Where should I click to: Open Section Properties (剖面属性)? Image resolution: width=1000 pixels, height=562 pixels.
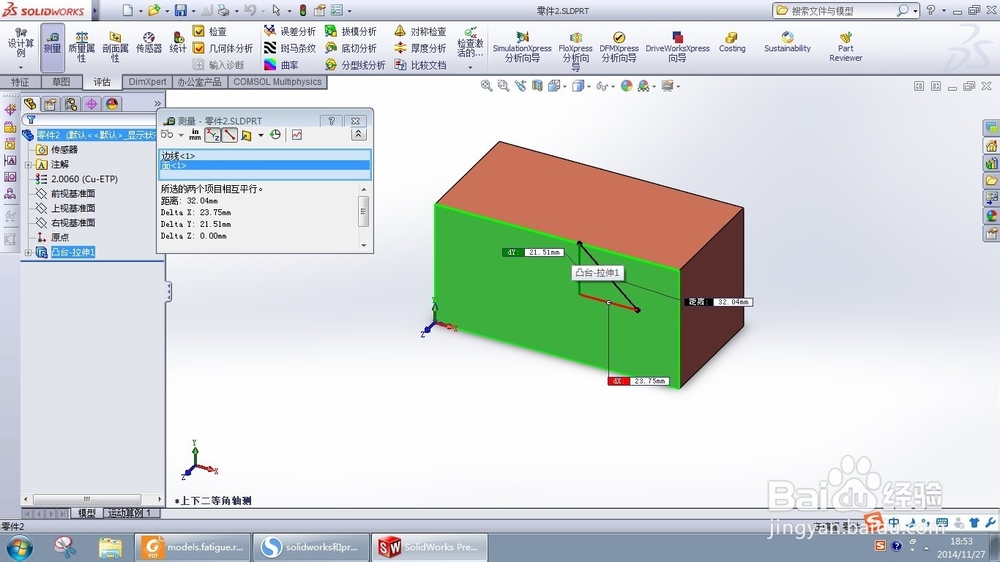pyautogui.click(x=115, y=47)
